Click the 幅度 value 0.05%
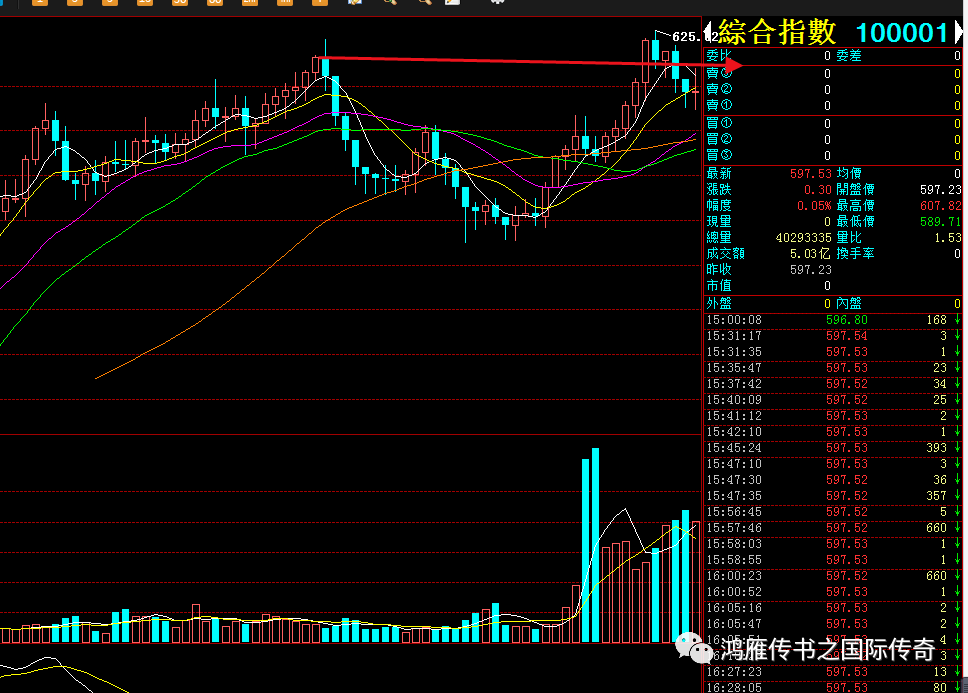Image resolution: width=968 pixels, height=693 pixels. point(814,205)
